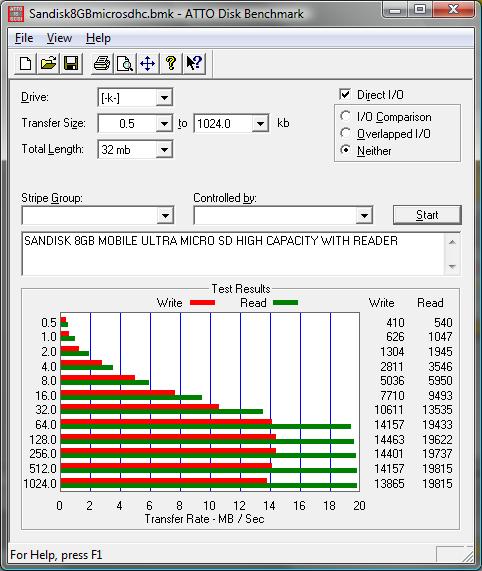482x571 pixels.
Task: Expand the maximum transfer size 1024.0 dropdown
Action: click(x=260, y=123)
